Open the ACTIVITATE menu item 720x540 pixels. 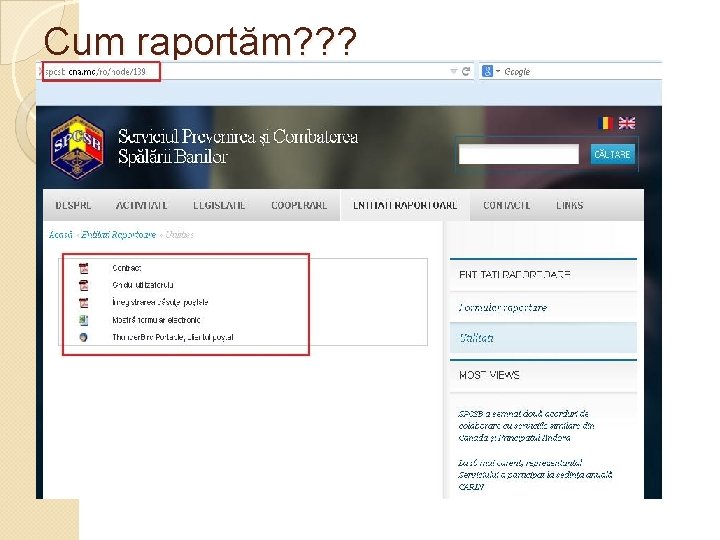(141, 205)
